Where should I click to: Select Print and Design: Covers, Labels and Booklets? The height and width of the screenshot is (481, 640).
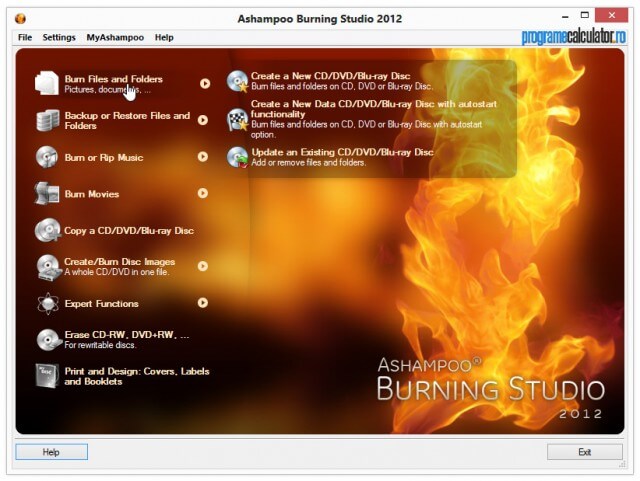[137, 376]
